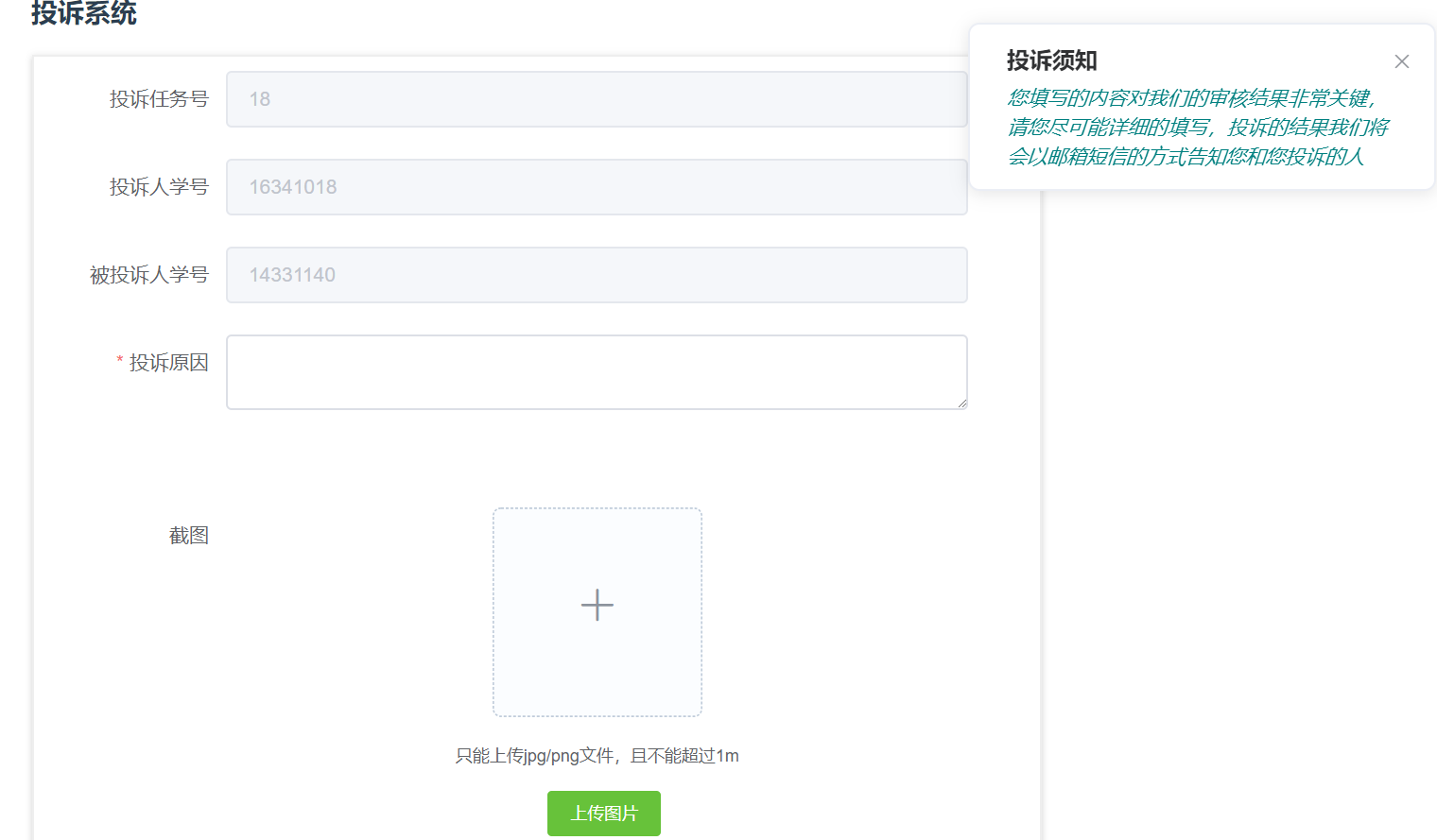1437x840 pixels.
Task: Focus the 投诉原因 text area
Action: coord(596,371)
